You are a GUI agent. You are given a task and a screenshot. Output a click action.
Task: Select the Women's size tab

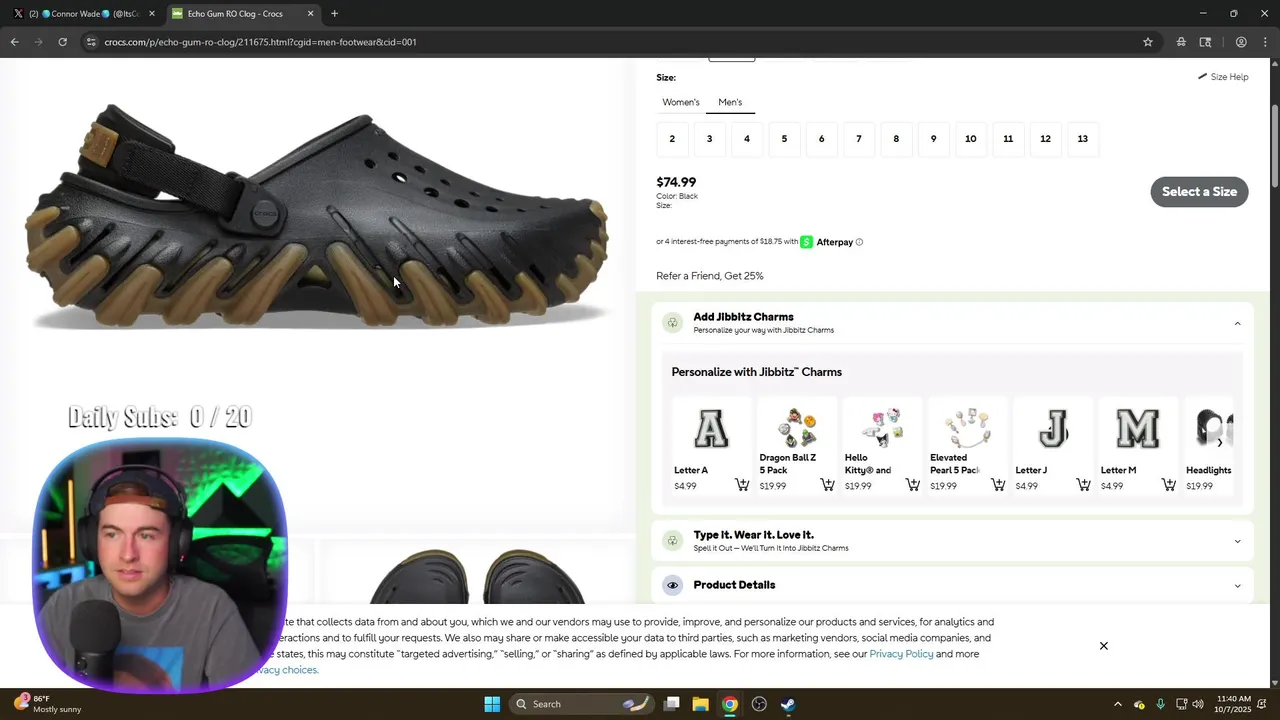(681, 102)
